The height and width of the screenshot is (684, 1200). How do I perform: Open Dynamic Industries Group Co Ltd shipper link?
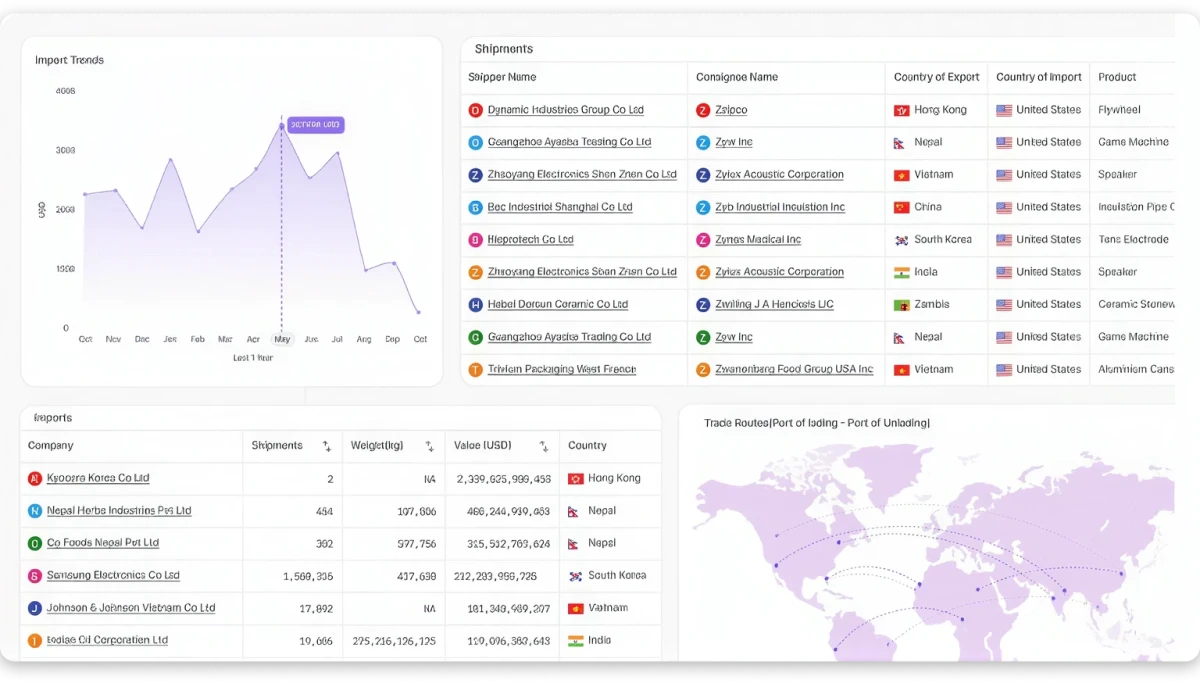click(x=566, y=110)
